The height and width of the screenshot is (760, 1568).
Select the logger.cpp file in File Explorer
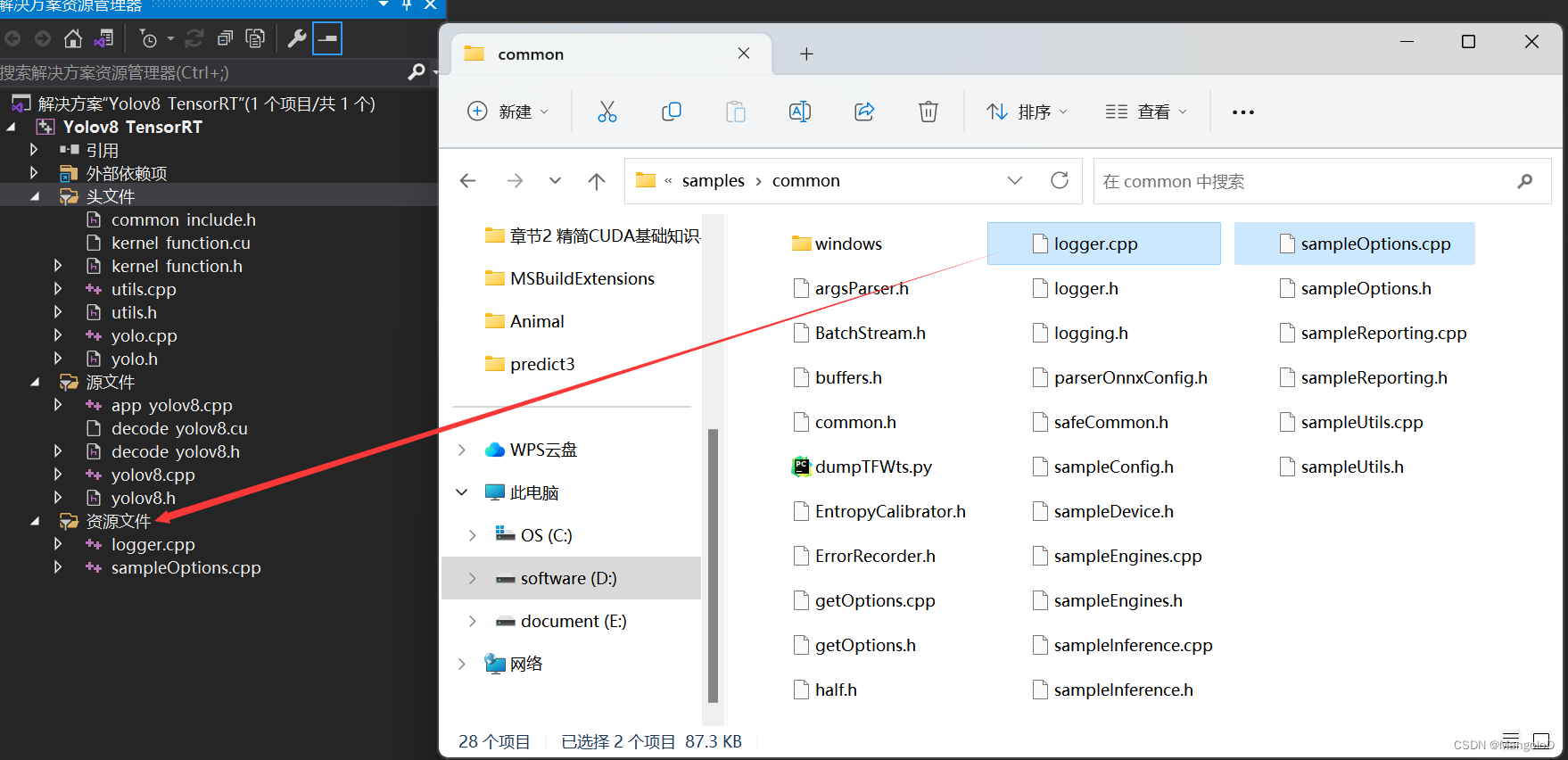[x=1104, y=244]
